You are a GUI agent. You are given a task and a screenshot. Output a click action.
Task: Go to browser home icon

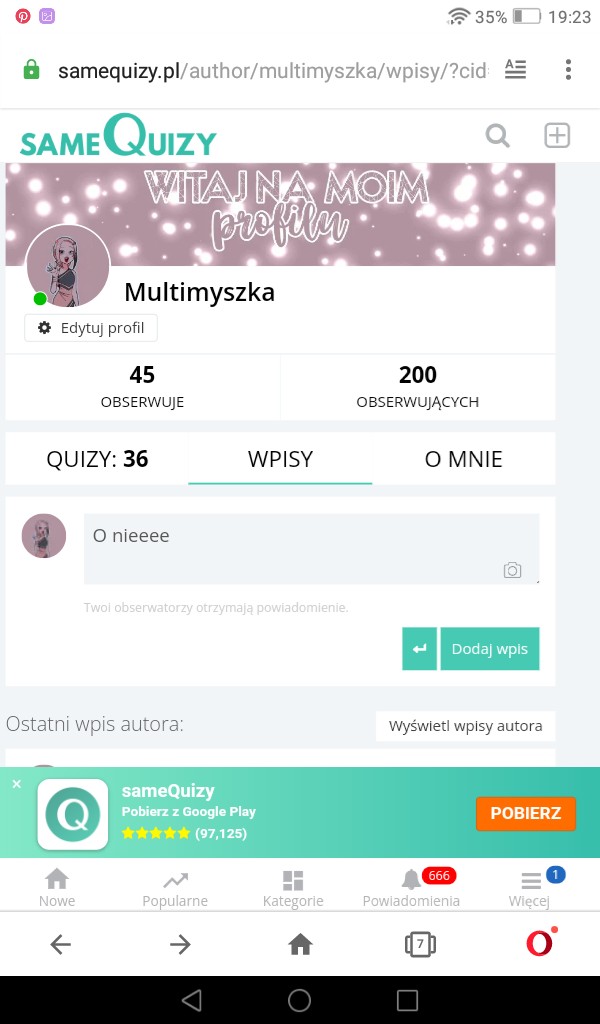click(300, 944)
